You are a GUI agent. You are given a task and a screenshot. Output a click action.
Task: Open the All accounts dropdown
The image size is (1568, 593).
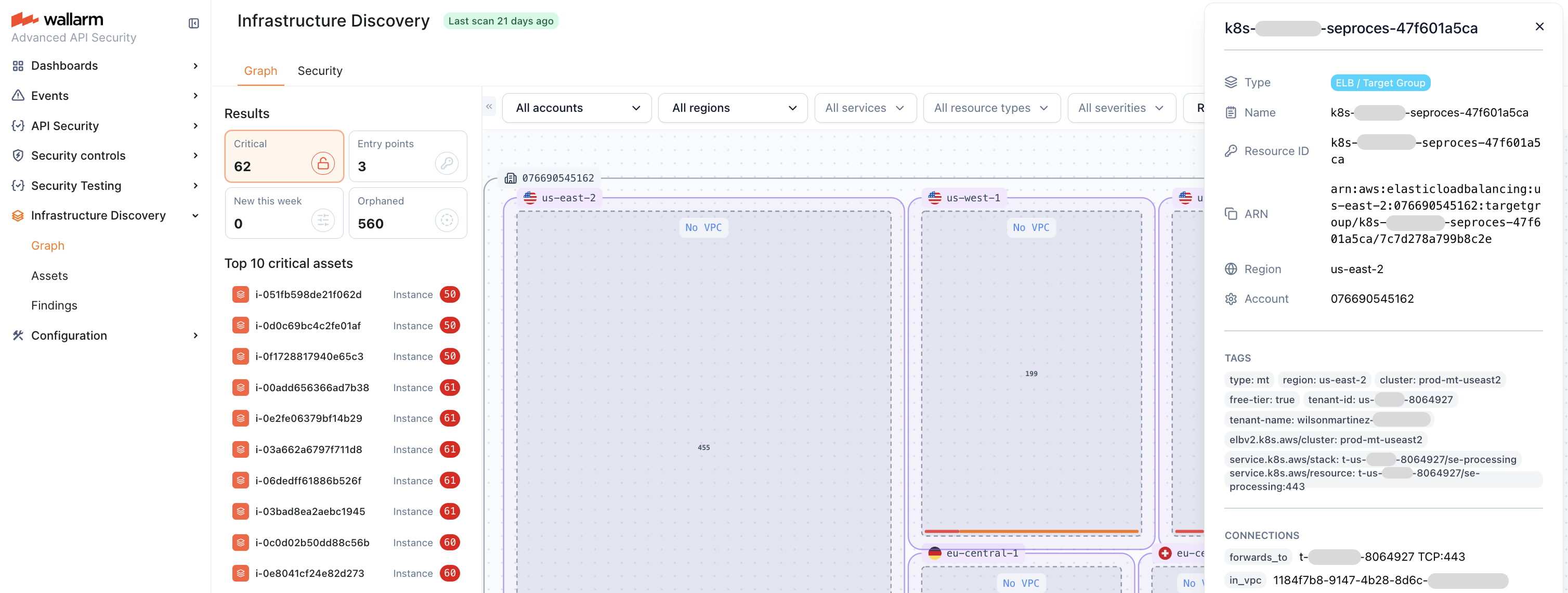pyautogui.click(x=577, y=108)
